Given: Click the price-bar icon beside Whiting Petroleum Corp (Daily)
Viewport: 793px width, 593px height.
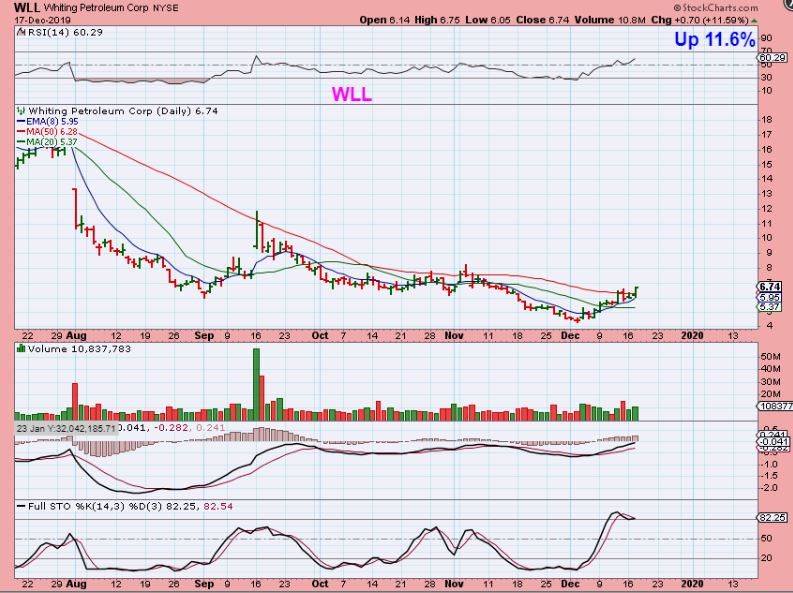Looking at the screenshot, I should (21, 111).
